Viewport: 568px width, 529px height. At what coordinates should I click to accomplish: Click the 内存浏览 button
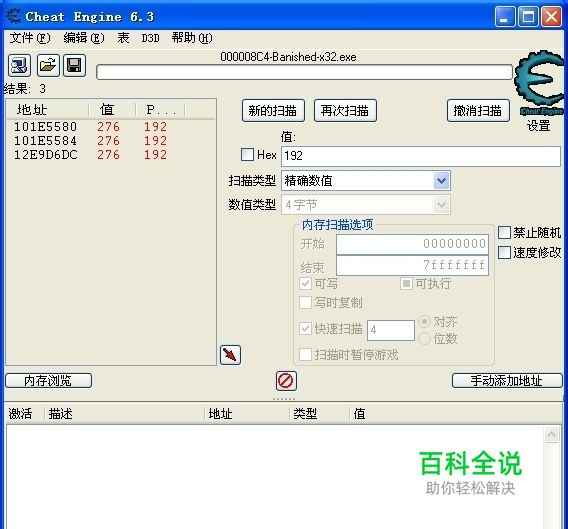(x=49, y=380)
